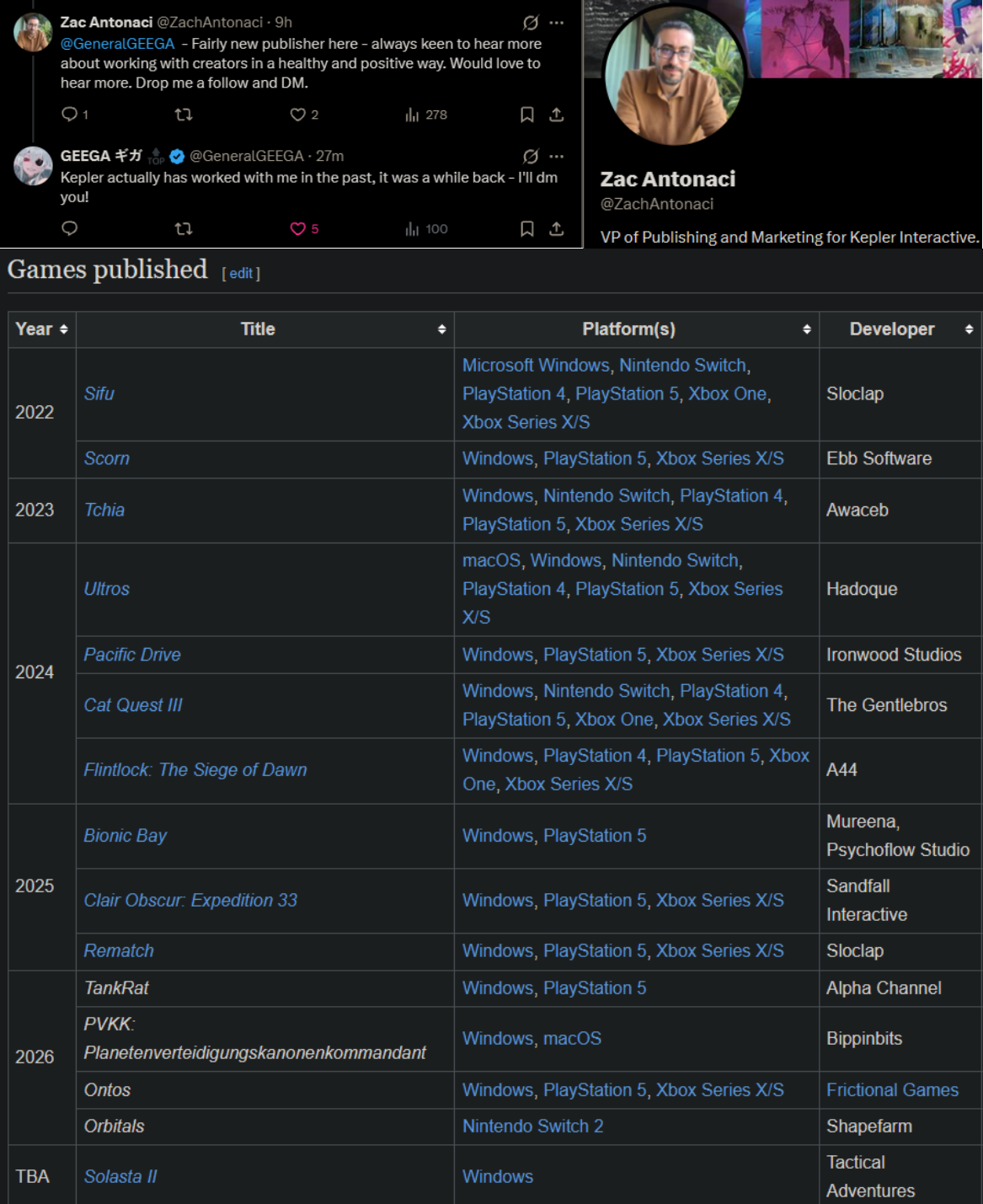Screen dimensions: 983x1204
Task: Select the TankRat title cell
Action: pyautogui.click(x=265, y=988)
